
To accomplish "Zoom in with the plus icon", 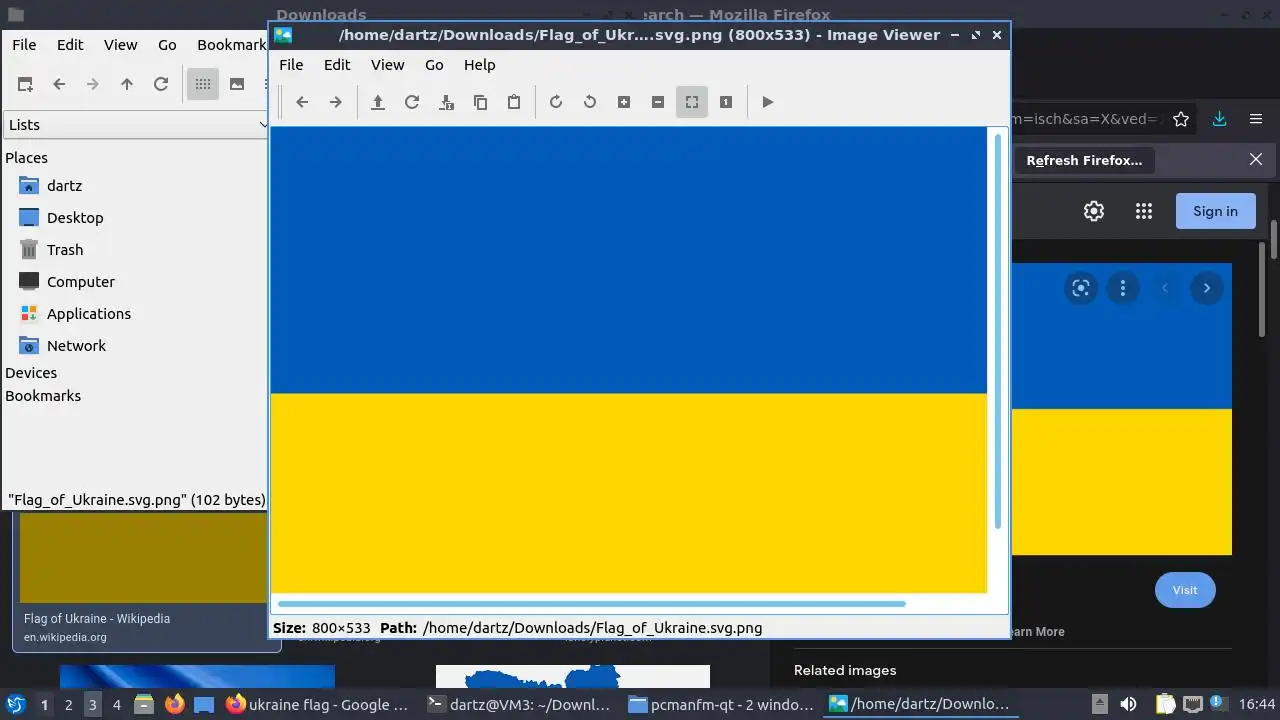I will click(x=624, y=102).
